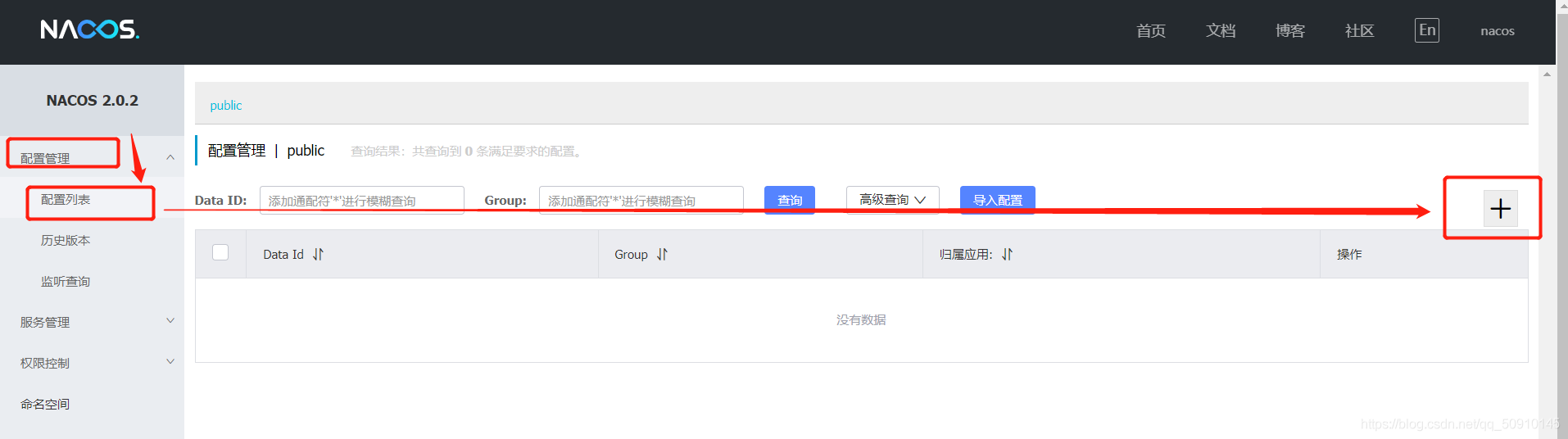Screen dimensions: 1568x439
Task: Open 权限控制 sidebar section
Action: pyautogui.click(x=92, y=363)
